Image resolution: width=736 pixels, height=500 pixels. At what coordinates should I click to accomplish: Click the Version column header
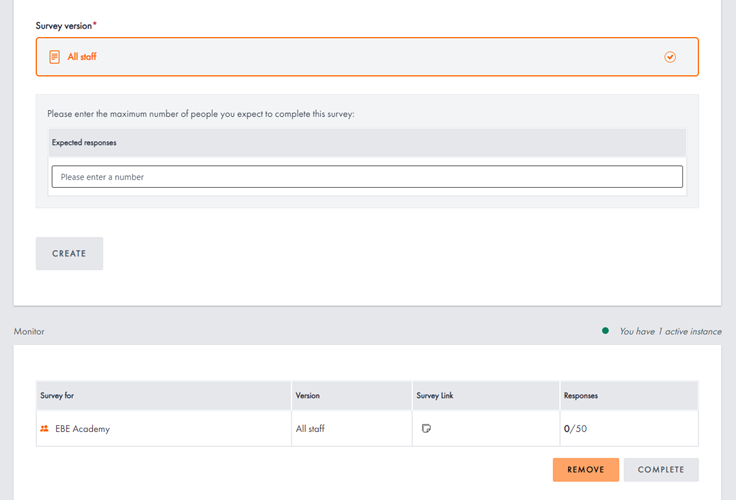pos(307,395)
